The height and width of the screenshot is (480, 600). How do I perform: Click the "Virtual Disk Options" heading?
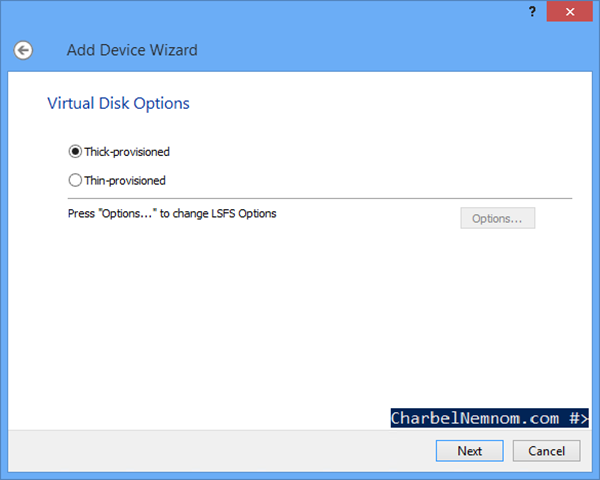pos(118,103)
